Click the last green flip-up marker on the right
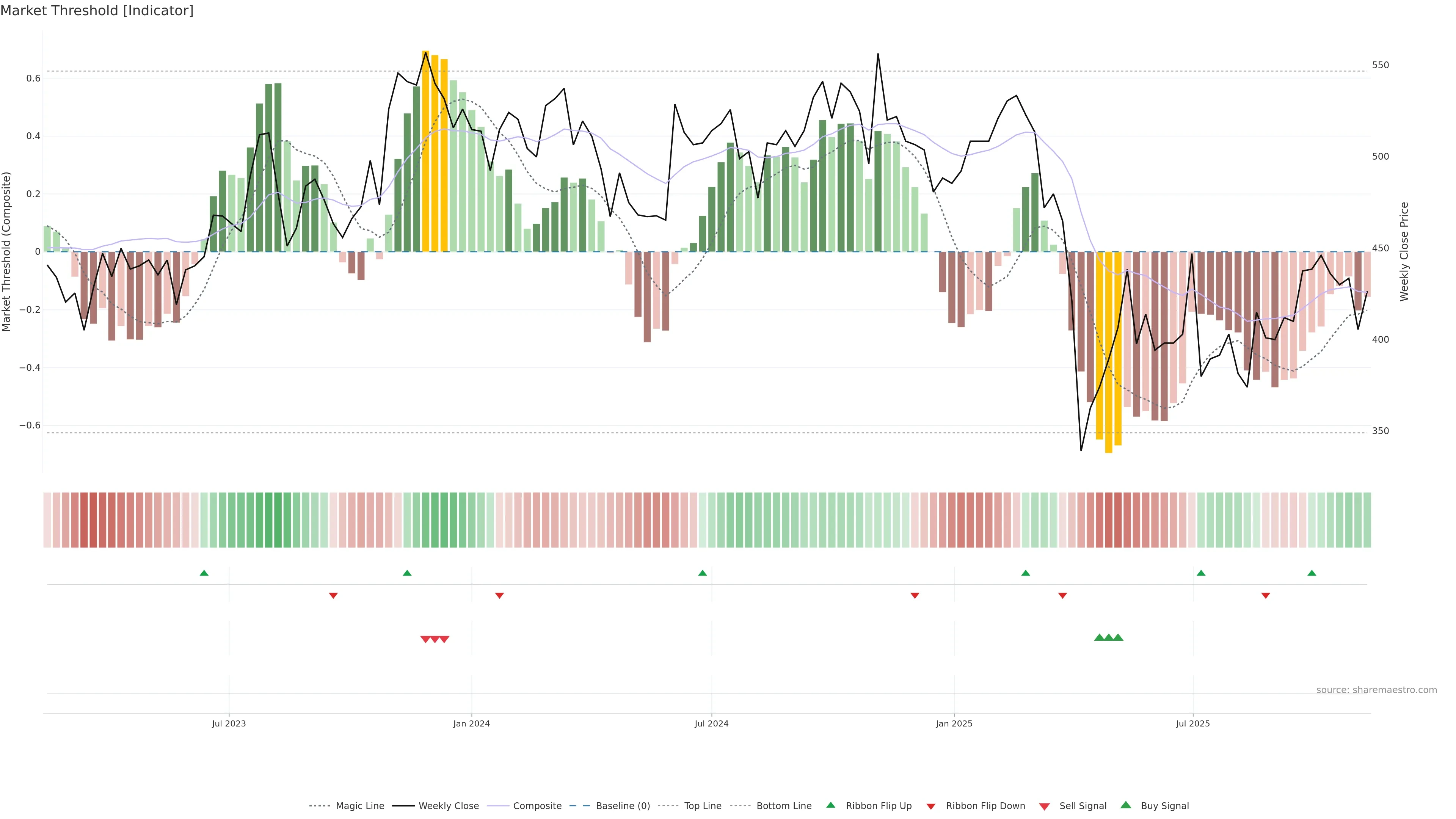 click(1311, 573)
